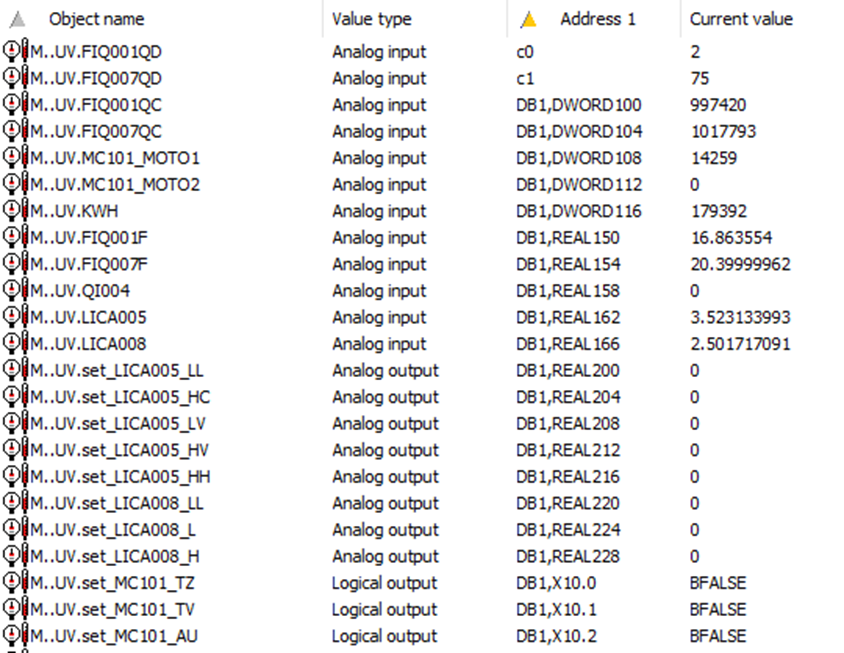Screen dimensions: 844x653
Task: Click the object icon next to M..UV.KWH
Action: click(16, 210)
